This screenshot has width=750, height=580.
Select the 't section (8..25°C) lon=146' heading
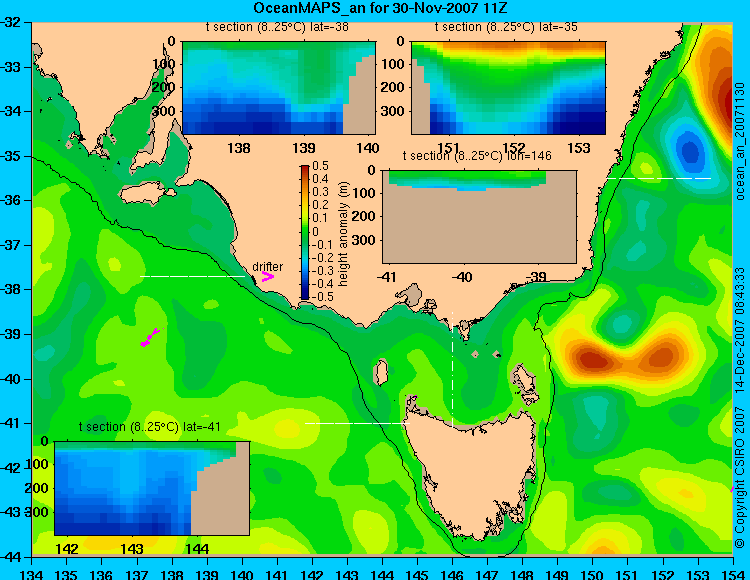coord(477,156)
